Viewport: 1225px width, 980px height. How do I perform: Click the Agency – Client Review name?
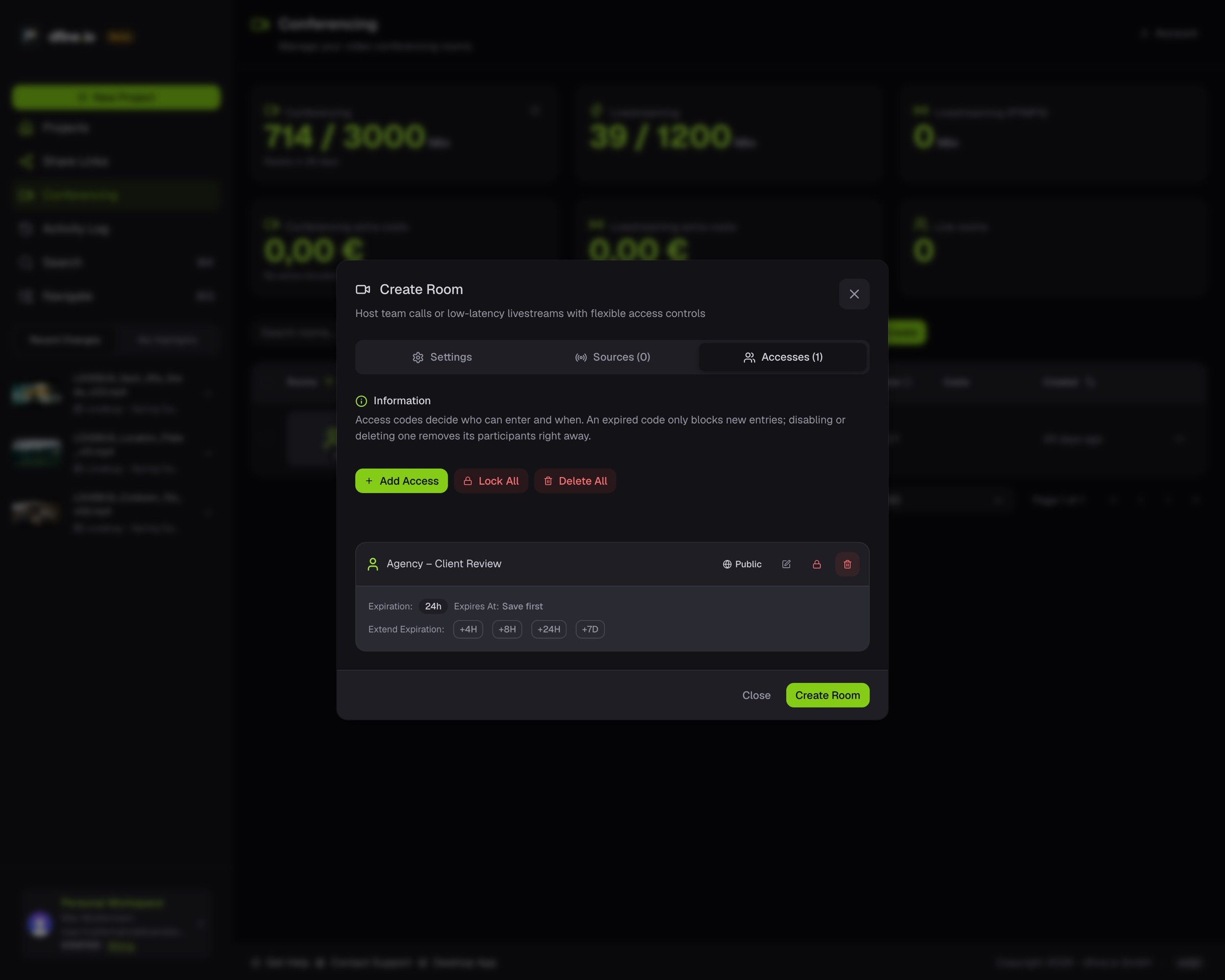pyautogui.click(x=444, y=563)
